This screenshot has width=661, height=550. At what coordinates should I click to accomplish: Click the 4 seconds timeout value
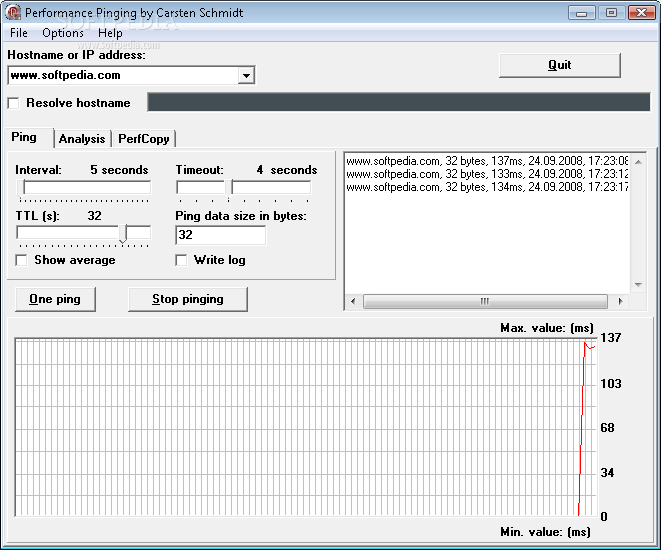click(x=287, y=170)
